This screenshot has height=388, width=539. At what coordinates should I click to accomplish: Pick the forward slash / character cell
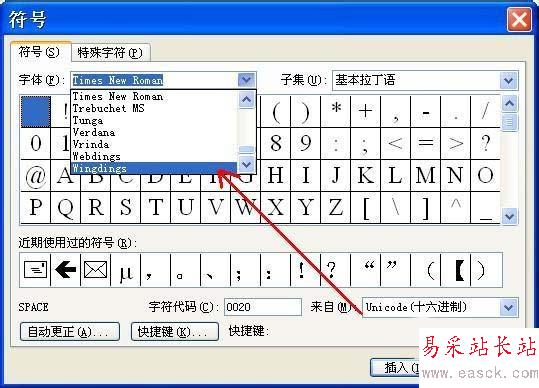tap(485, 111)
